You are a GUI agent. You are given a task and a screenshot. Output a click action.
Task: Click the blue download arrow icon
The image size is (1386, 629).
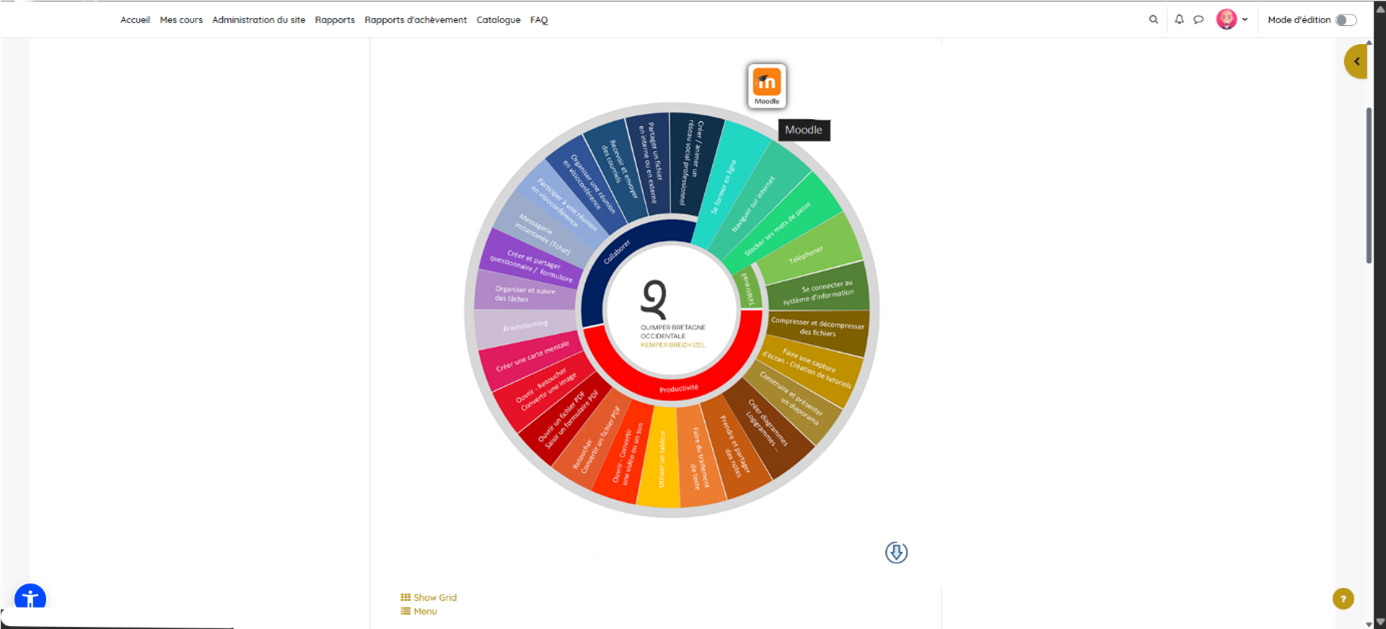896,553
